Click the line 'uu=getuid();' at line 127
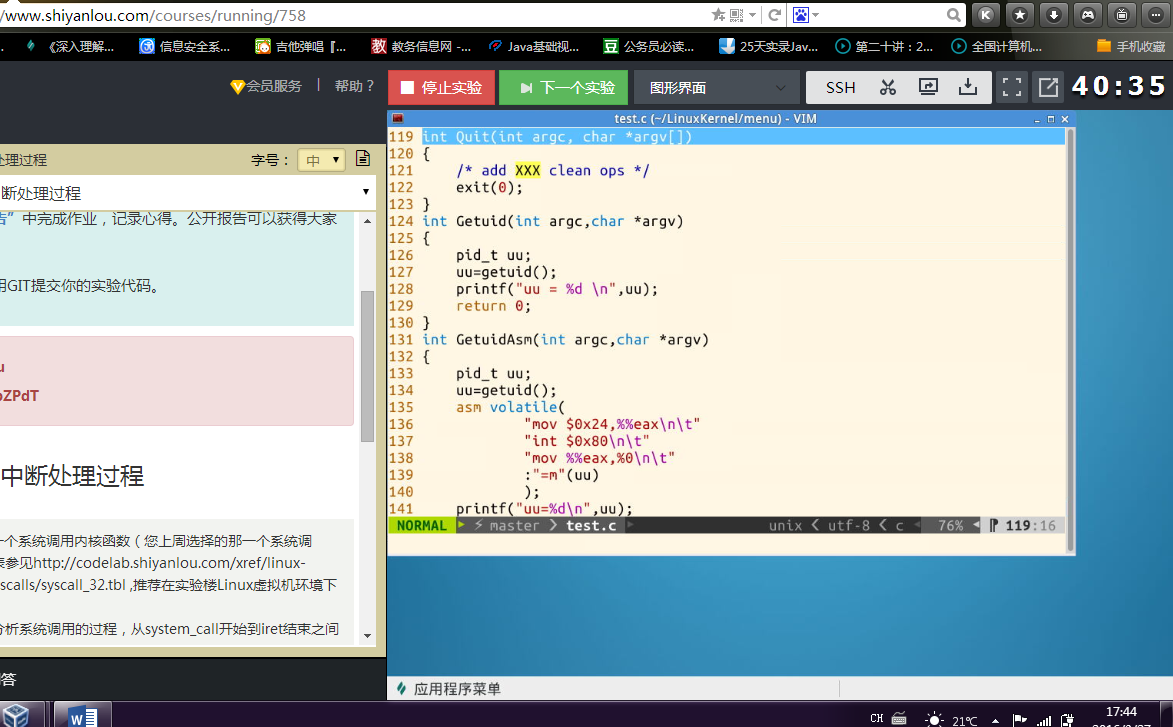The width and height of the screenshot is (1173, 727). pos(506,272)
